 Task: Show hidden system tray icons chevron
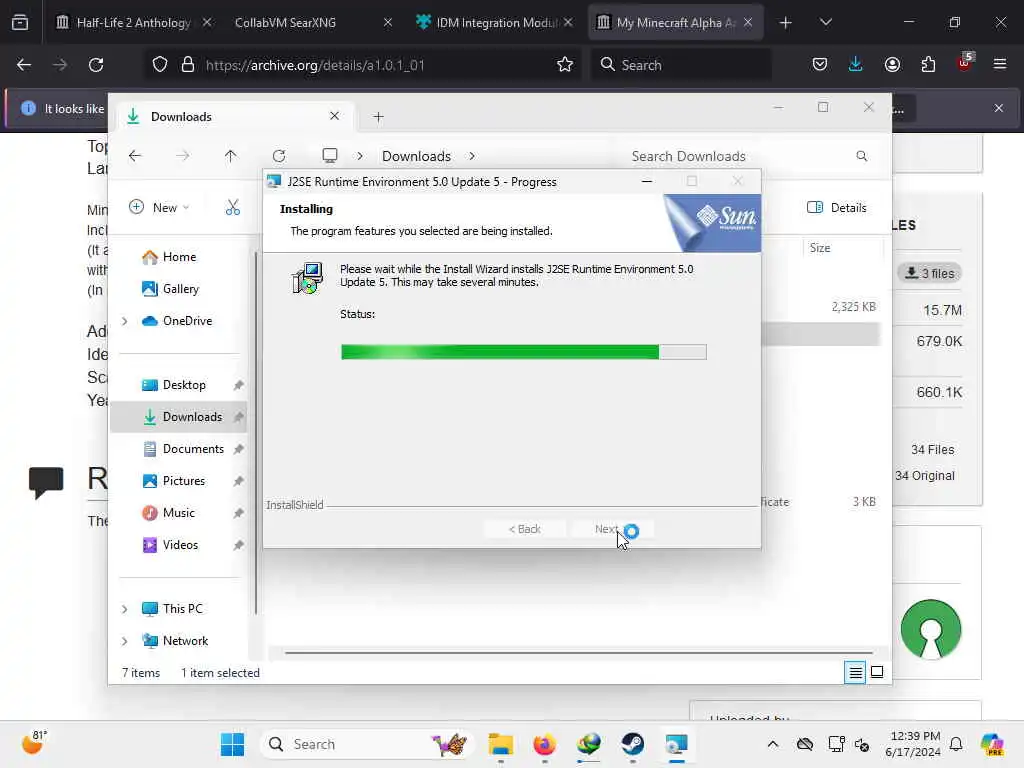[x=773, y=744]
